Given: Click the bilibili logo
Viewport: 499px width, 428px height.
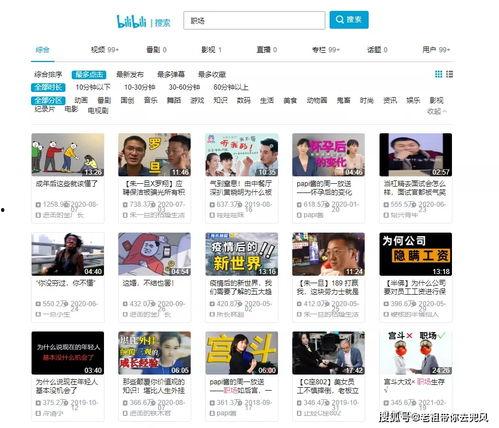Looking at the screenshot, I should click(131, 22).
